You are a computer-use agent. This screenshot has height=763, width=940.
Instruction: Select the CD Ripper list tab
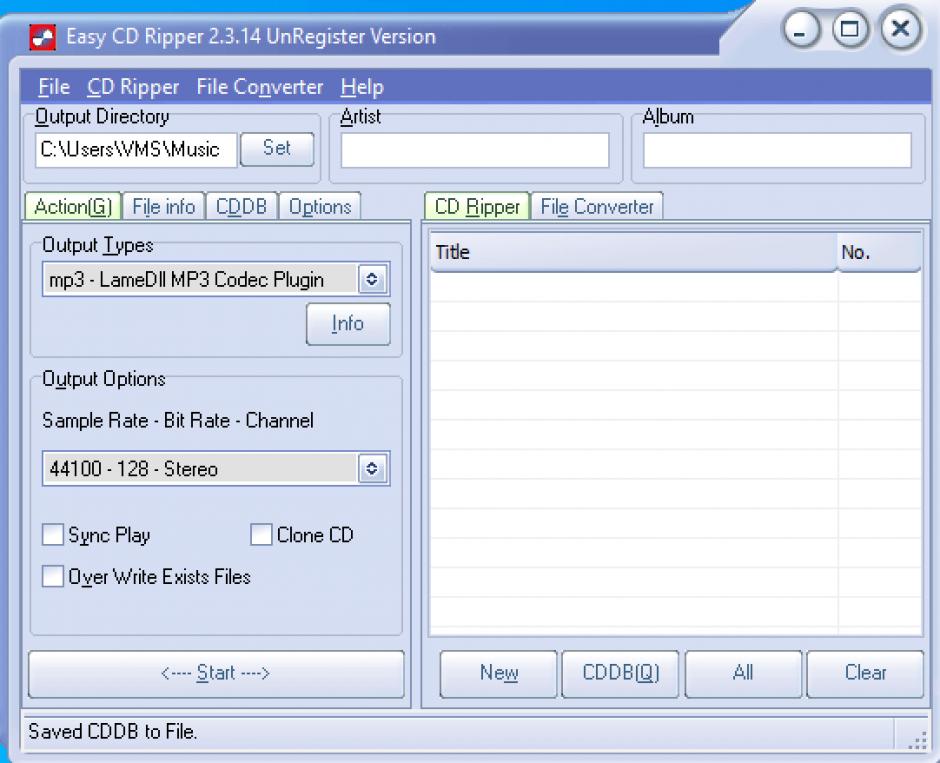[x=477, y=207]
